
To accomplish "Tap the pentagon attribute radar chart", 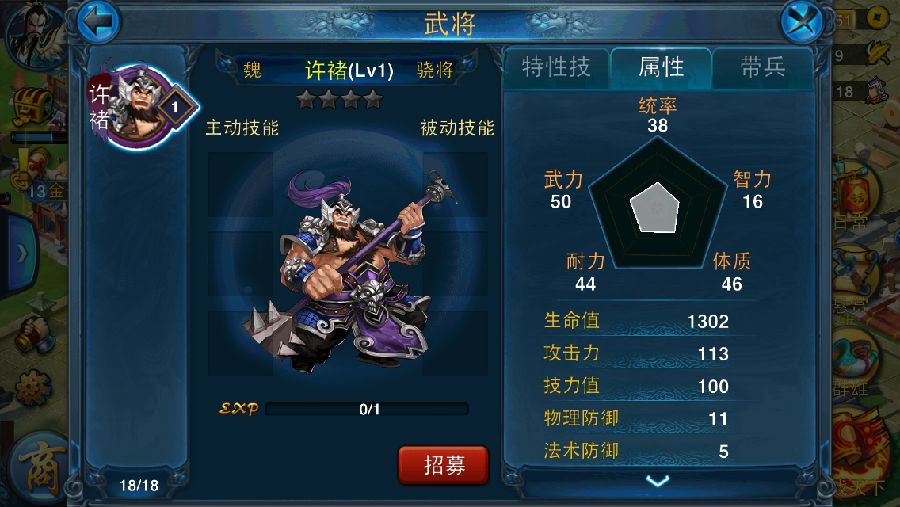I will coord(657,204).
